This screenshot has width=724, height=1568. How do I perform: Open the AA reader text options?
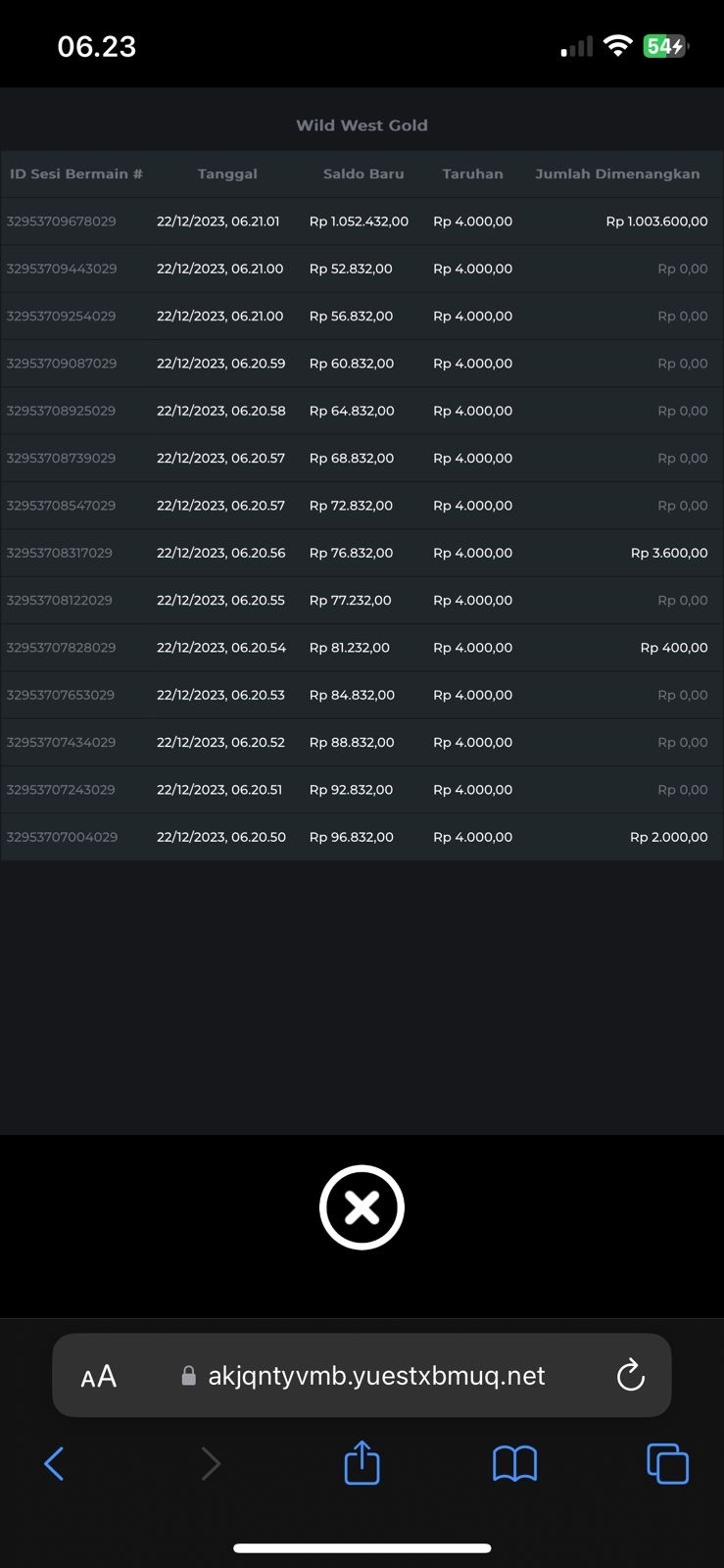[x=98, y=1377]
